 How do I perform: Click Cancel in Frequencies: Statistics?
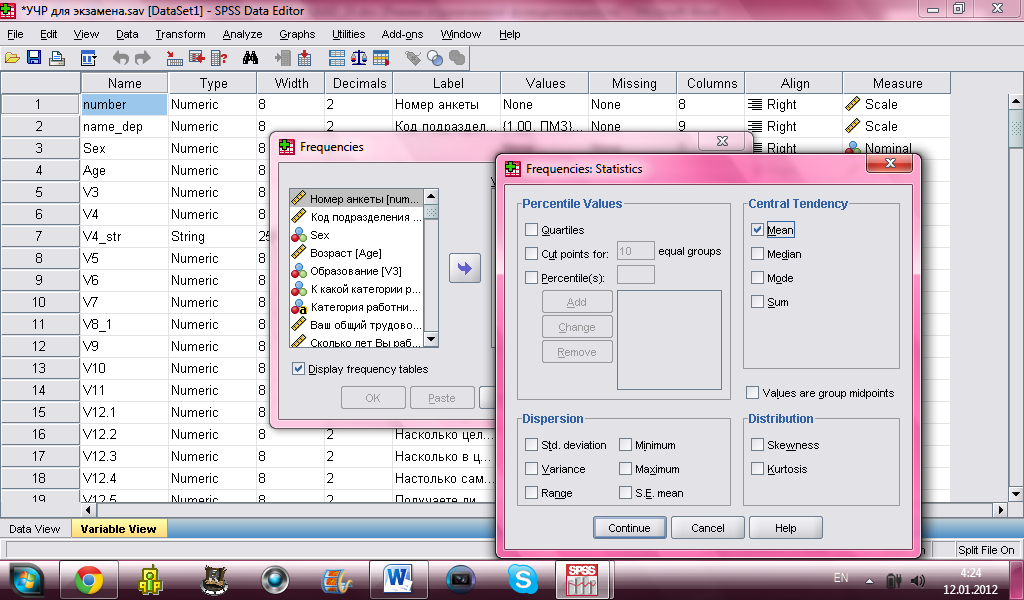coord(708,528)
